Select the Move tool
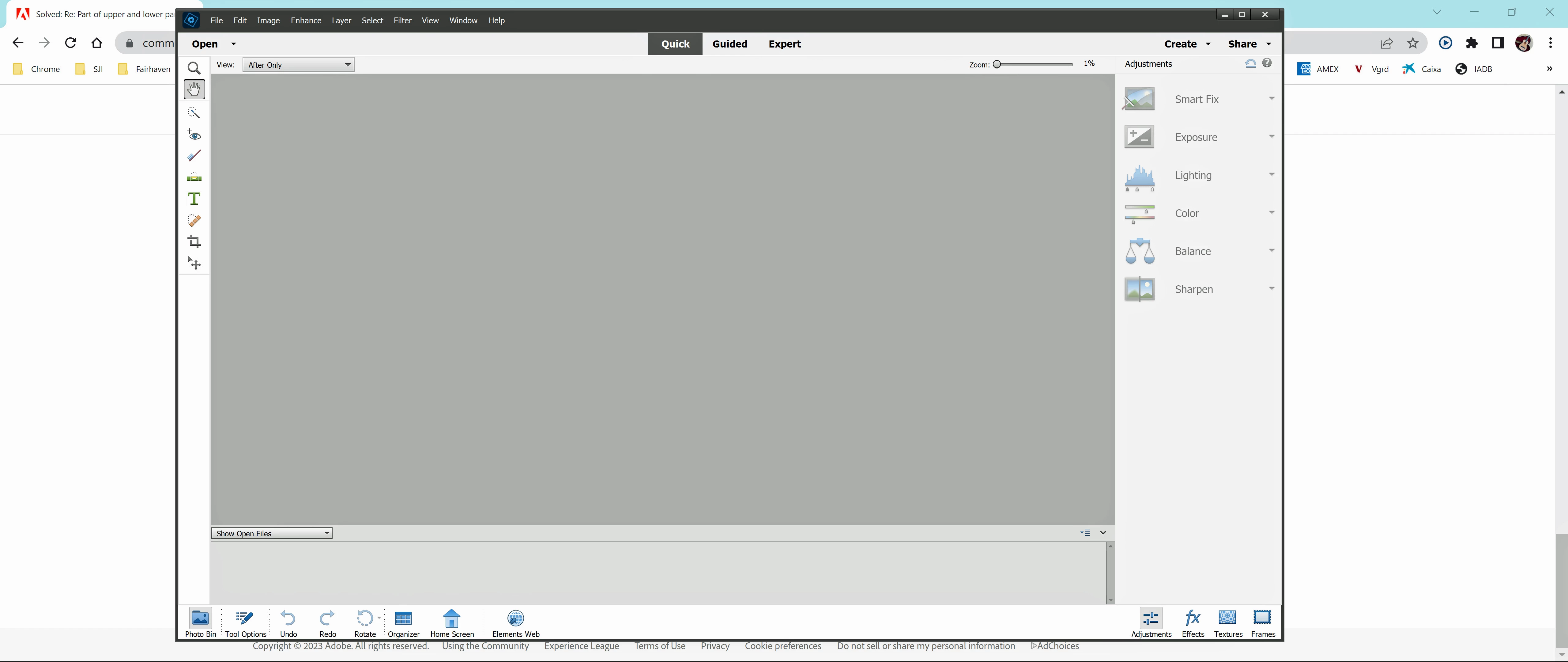Screen dimensions: 1568x662 tap(194, 263)
